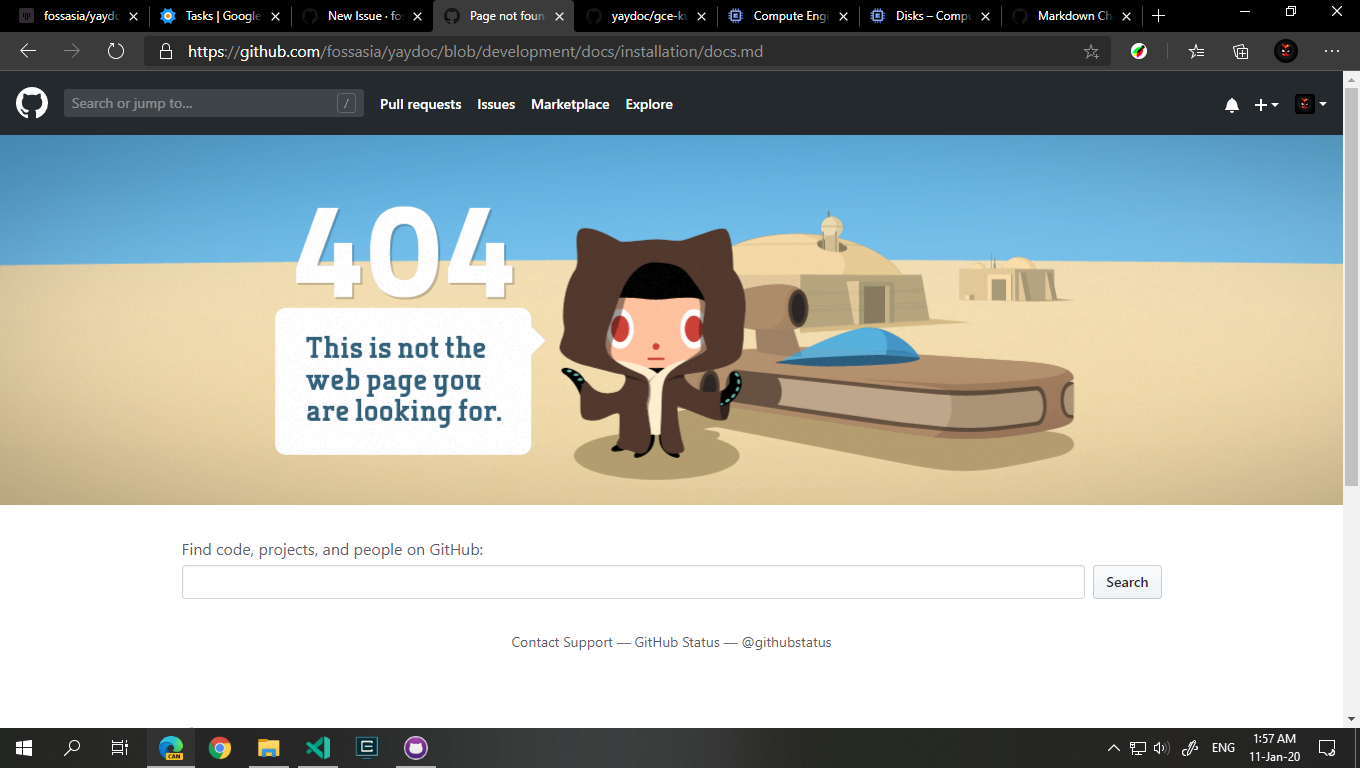Show hidden system tray icons
Screen dimensions: 1360x768
(x=1113, y=748)
